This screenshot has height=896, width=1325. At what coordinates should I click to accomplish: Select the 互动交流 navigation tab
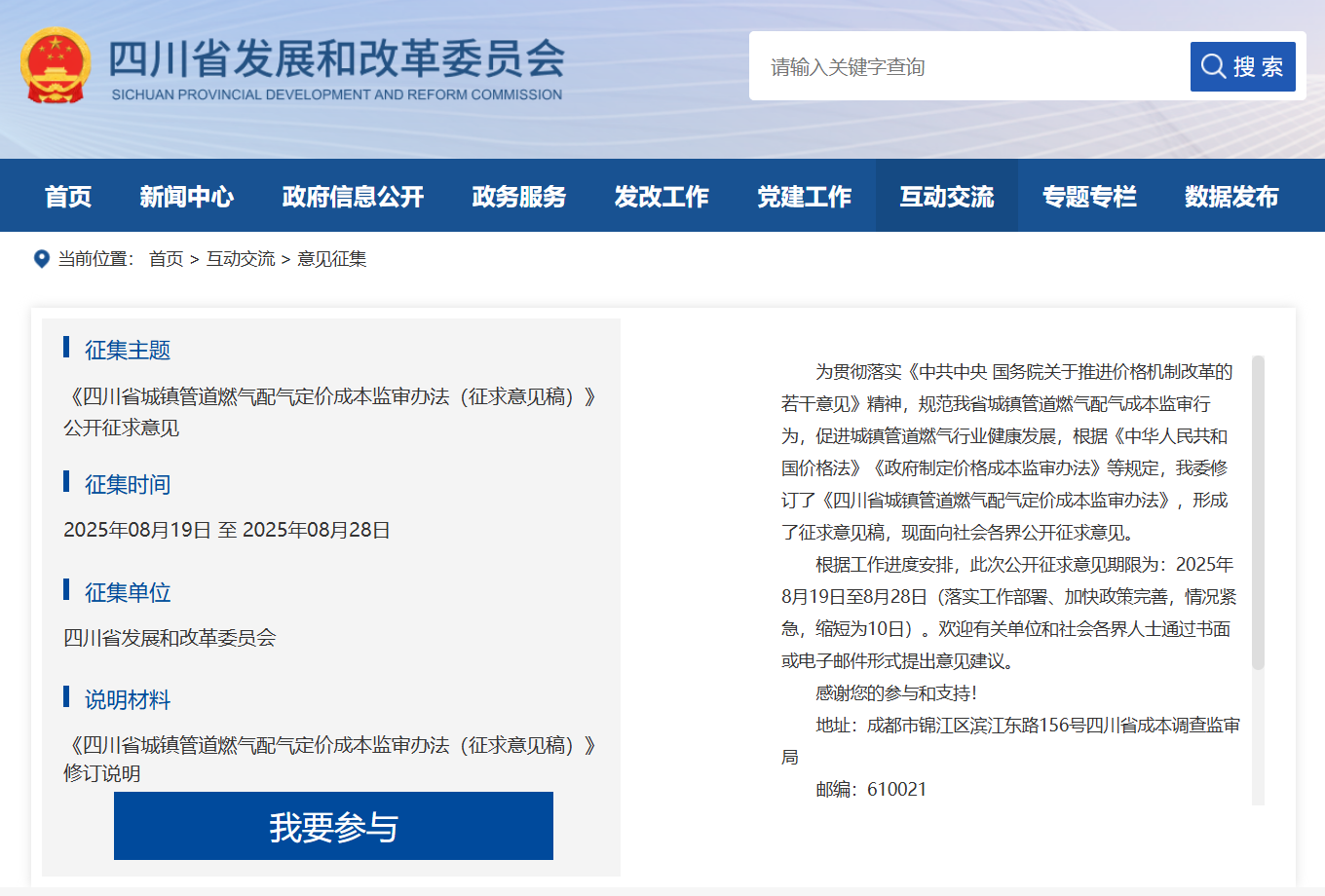pos(946,197)
